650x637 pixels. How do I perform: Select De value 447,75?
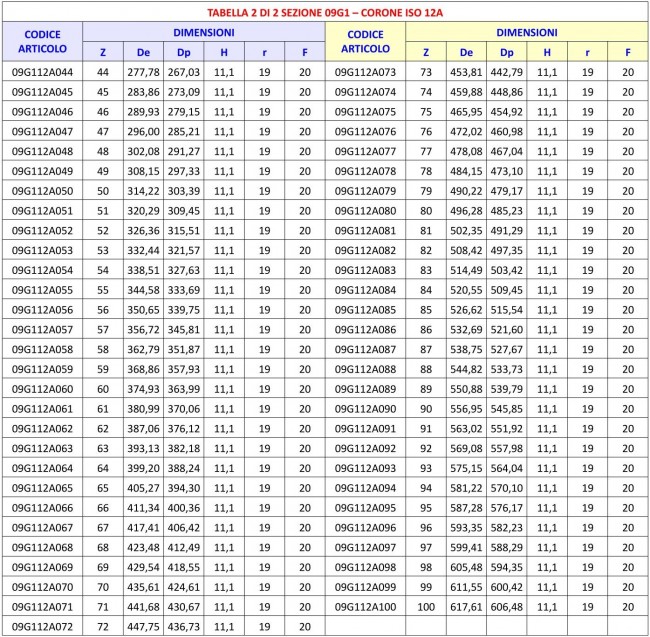tap(143, 627)
